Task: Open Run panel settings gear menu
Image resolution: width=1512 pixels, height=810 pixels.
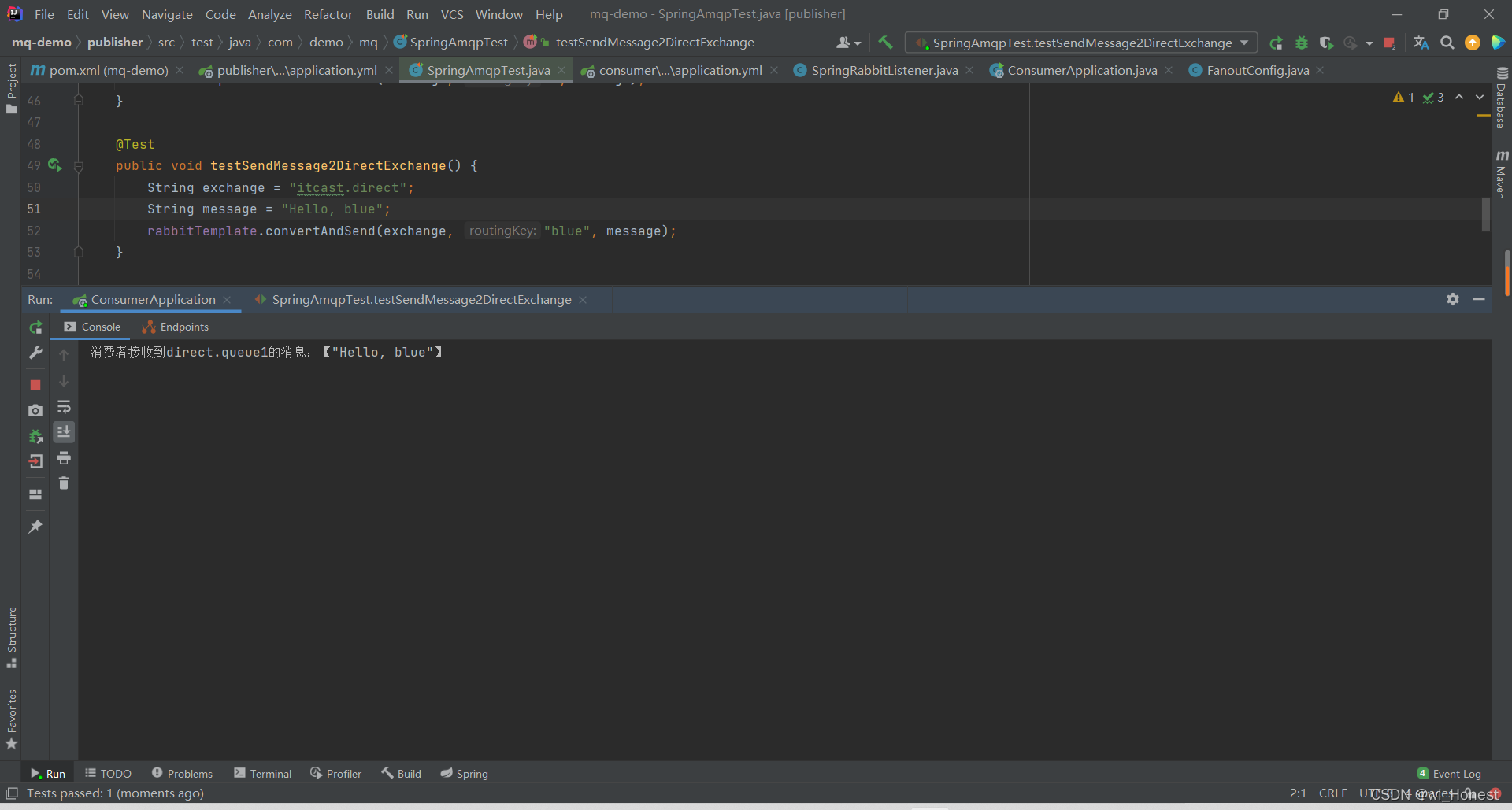Action: pos(1453,299)
